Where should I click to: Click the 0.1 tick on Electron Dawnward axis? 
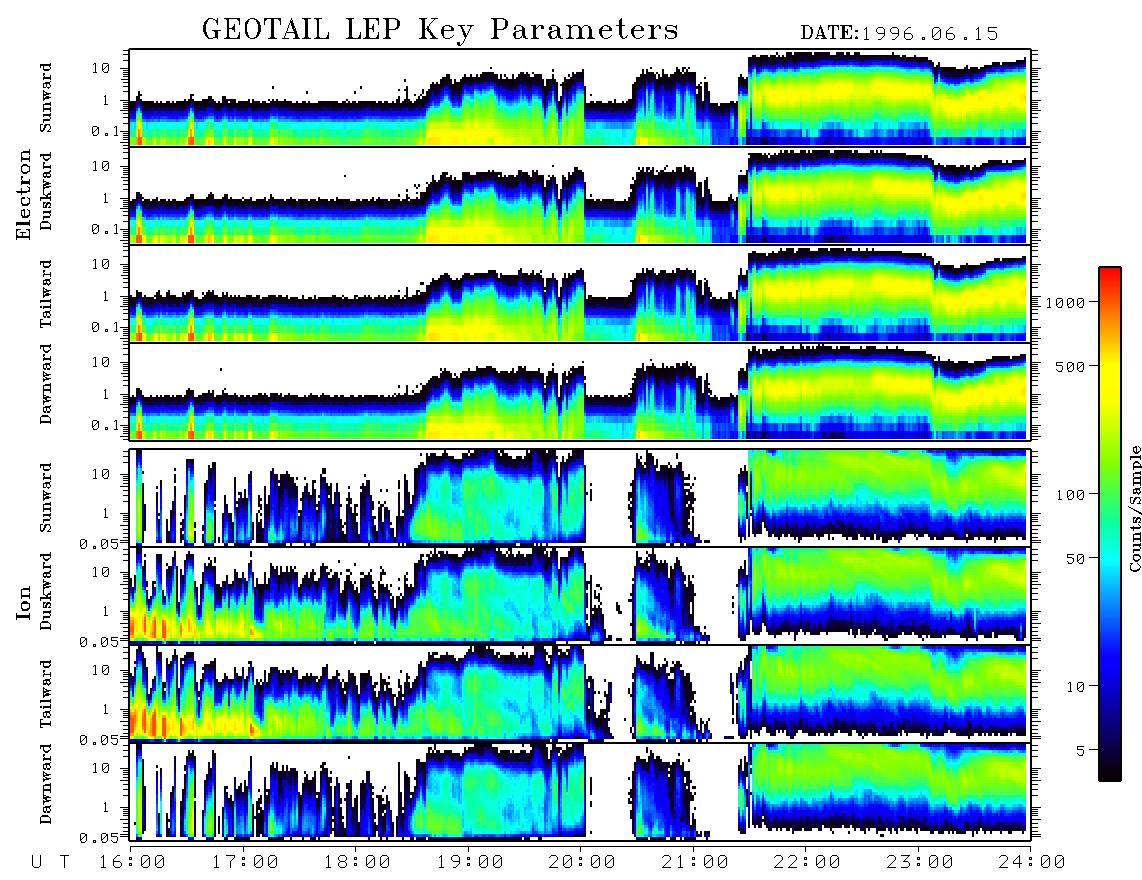coord(105,425)
